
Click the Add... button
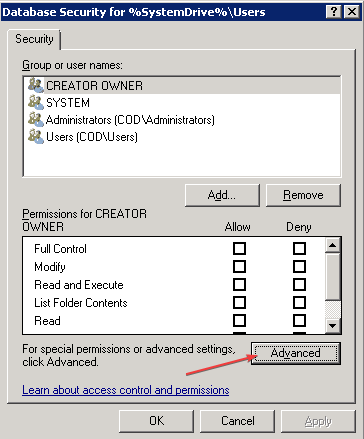click(x=222, y=195)
